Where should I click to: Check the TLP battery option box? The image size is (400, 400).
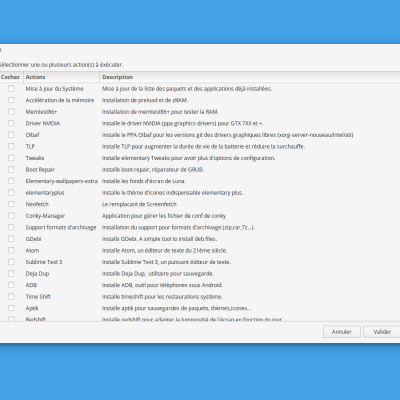click(x=11, y=146)
